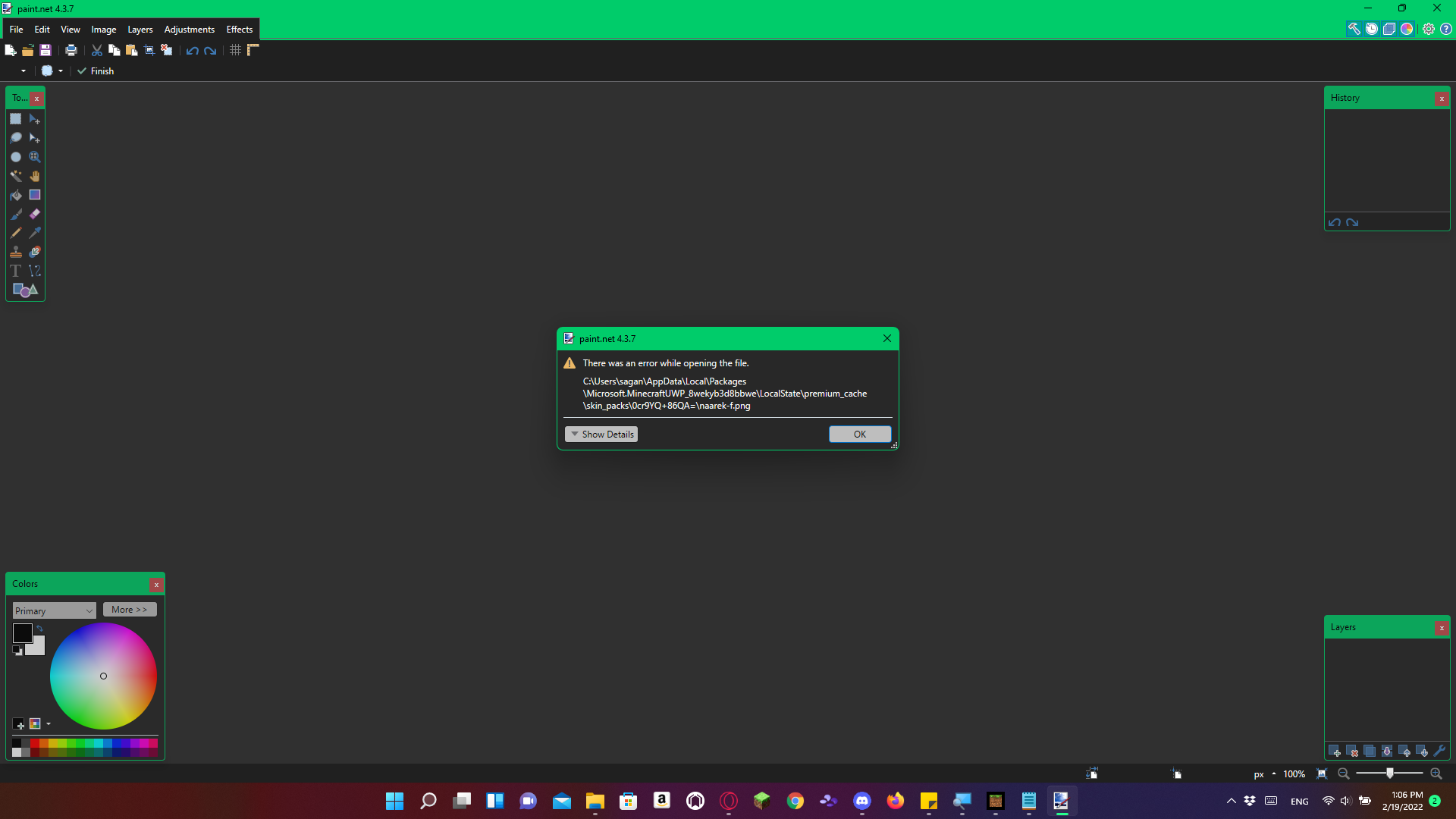1456x819 pixels.
Task: Toggle the Colors window visibility button
Action: point(1407,29)
